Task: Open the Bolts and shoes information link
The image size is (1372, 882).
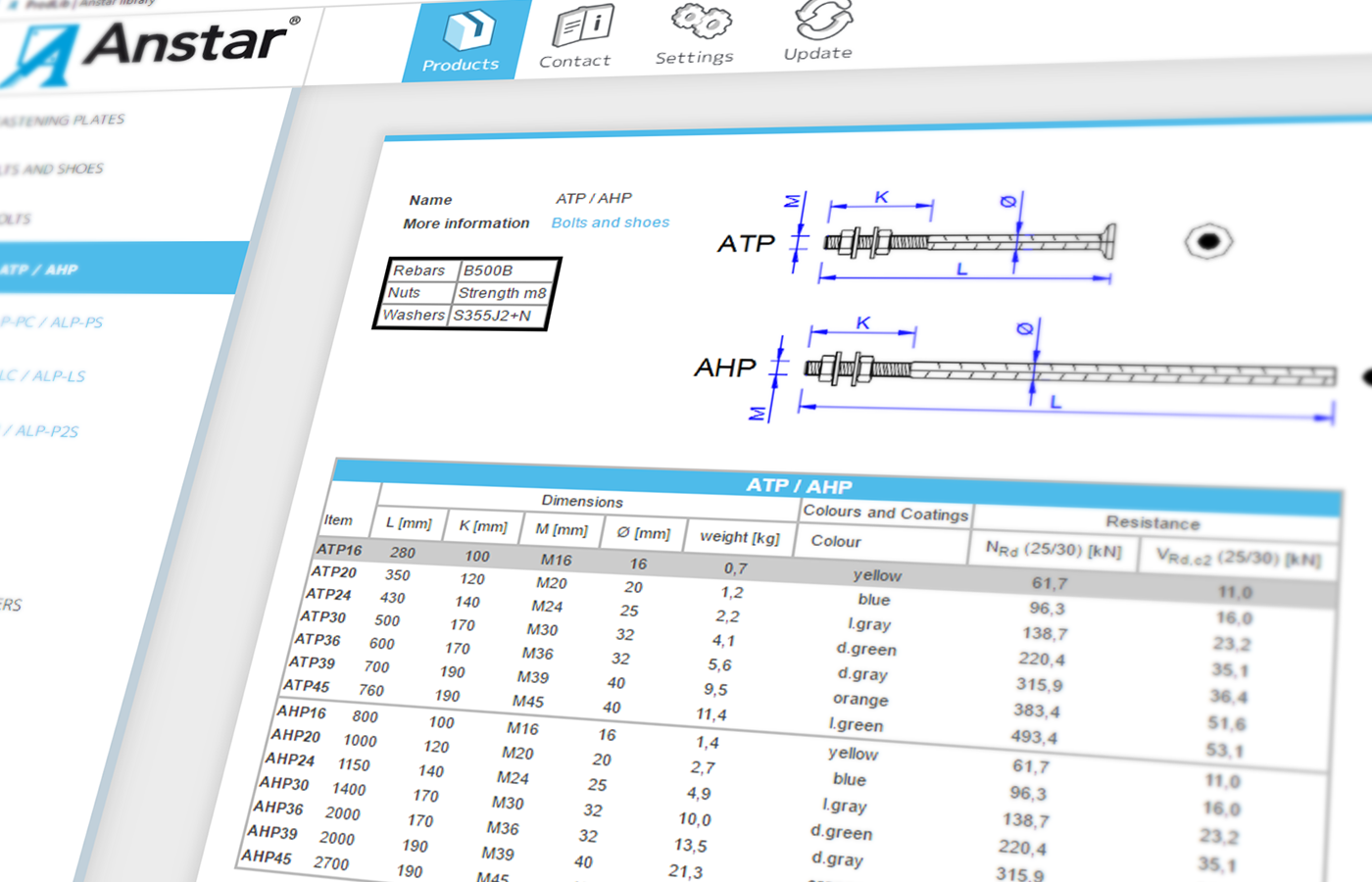Action: point(611,222)
